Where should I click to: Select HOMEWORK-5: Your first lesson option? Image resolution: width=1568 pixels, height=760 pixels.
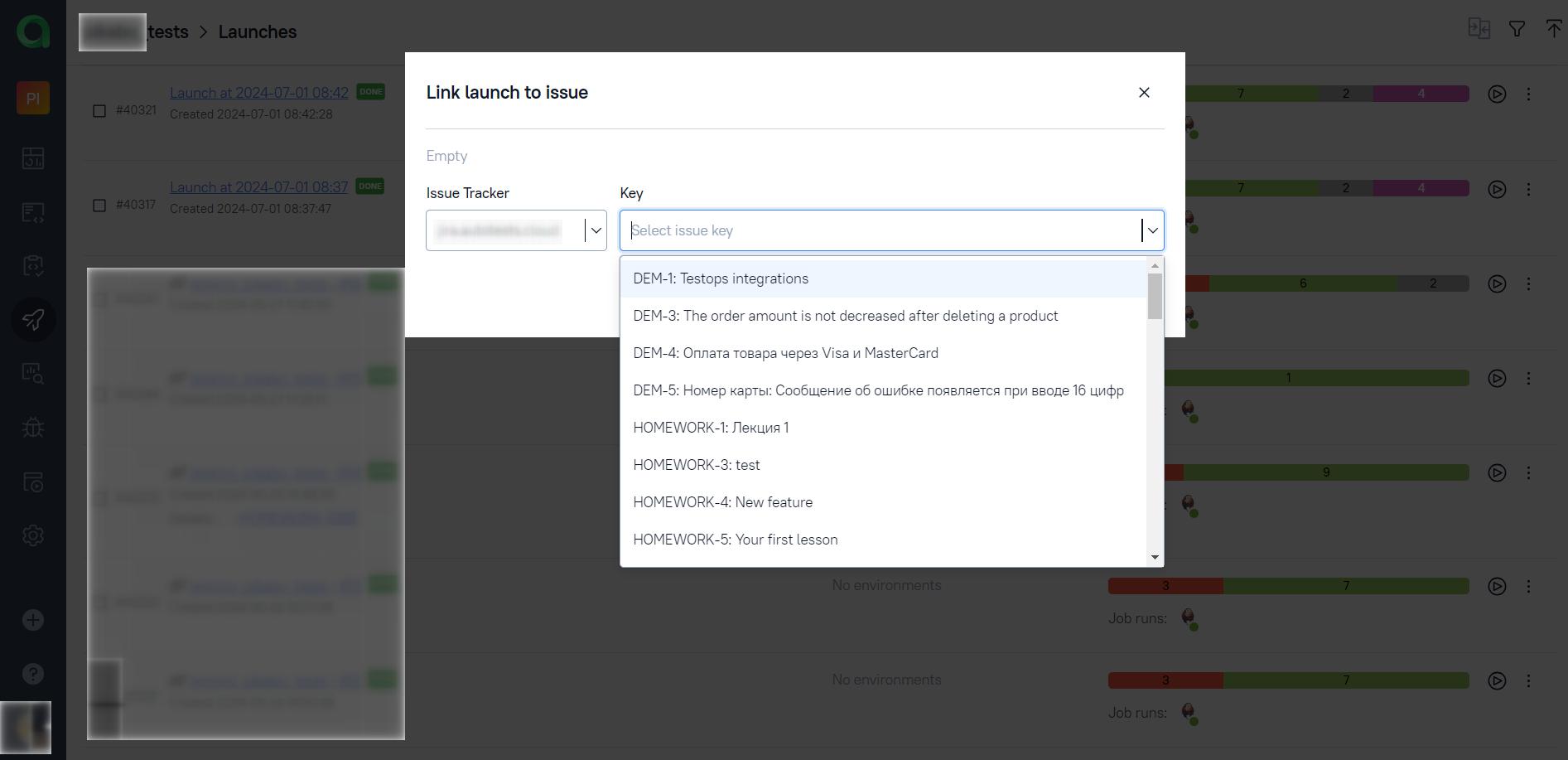884,540
